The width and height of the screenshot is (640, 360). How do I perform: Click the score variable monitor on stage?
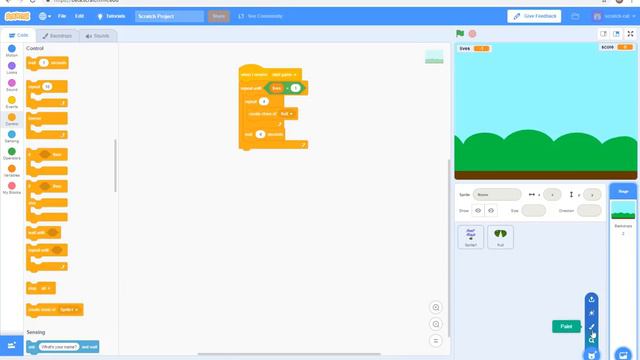click(x=617, y=47)
